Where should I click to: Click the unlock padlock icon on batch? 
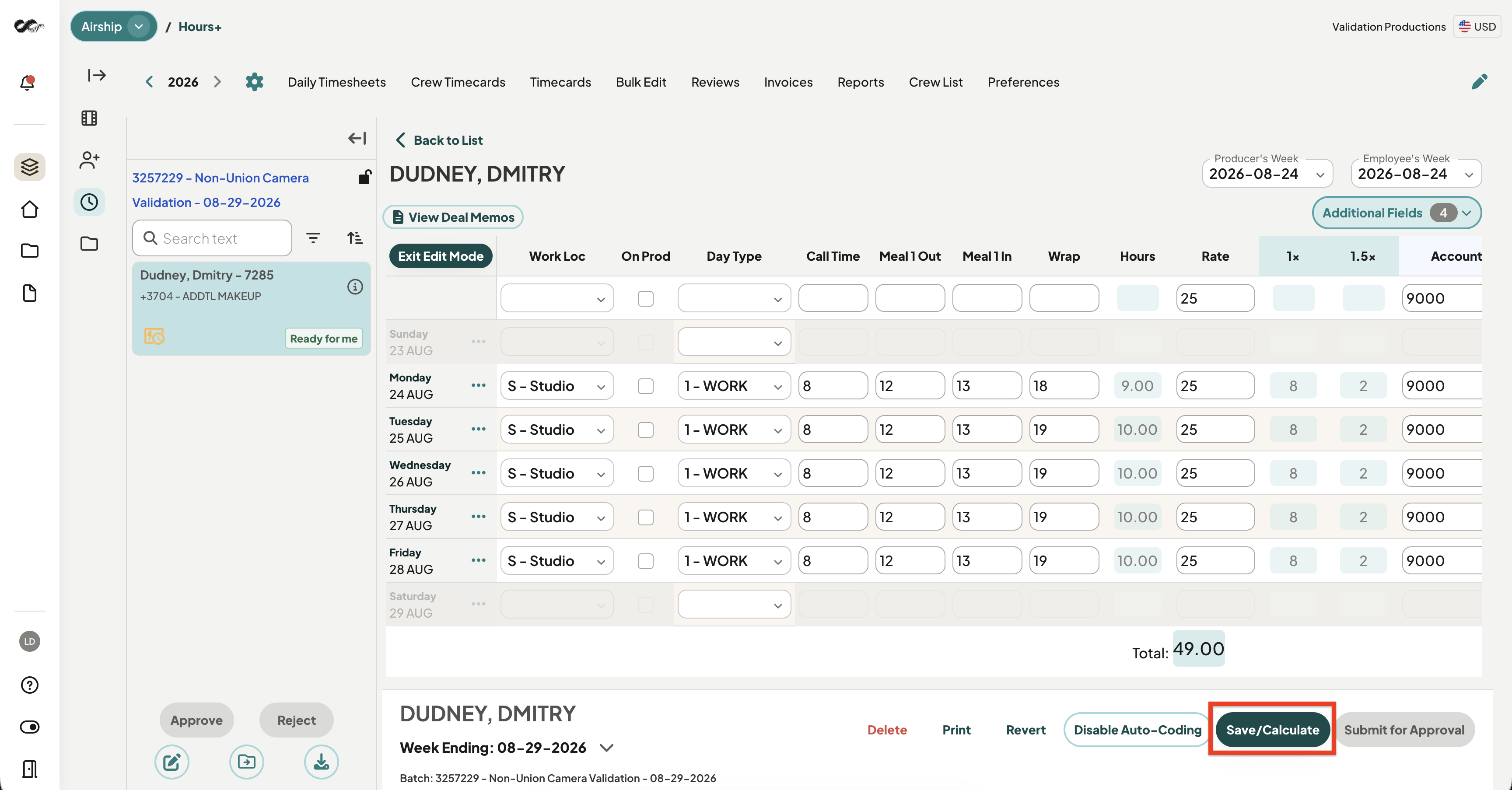tap(364, 177)
